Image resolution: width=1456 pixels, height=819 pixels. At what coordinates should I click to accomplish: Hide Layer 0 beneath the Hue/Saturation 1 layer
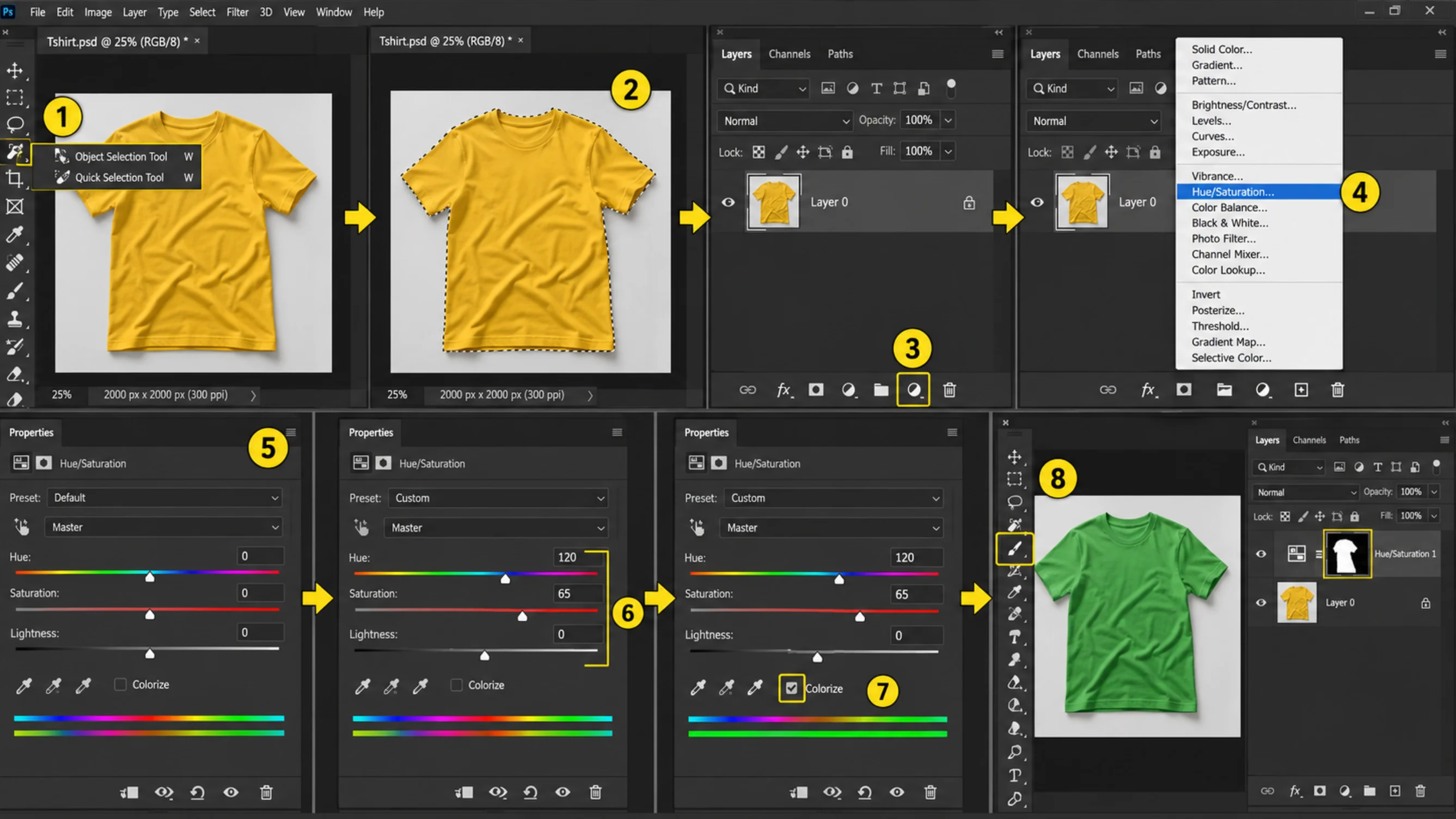[1261, 602]
